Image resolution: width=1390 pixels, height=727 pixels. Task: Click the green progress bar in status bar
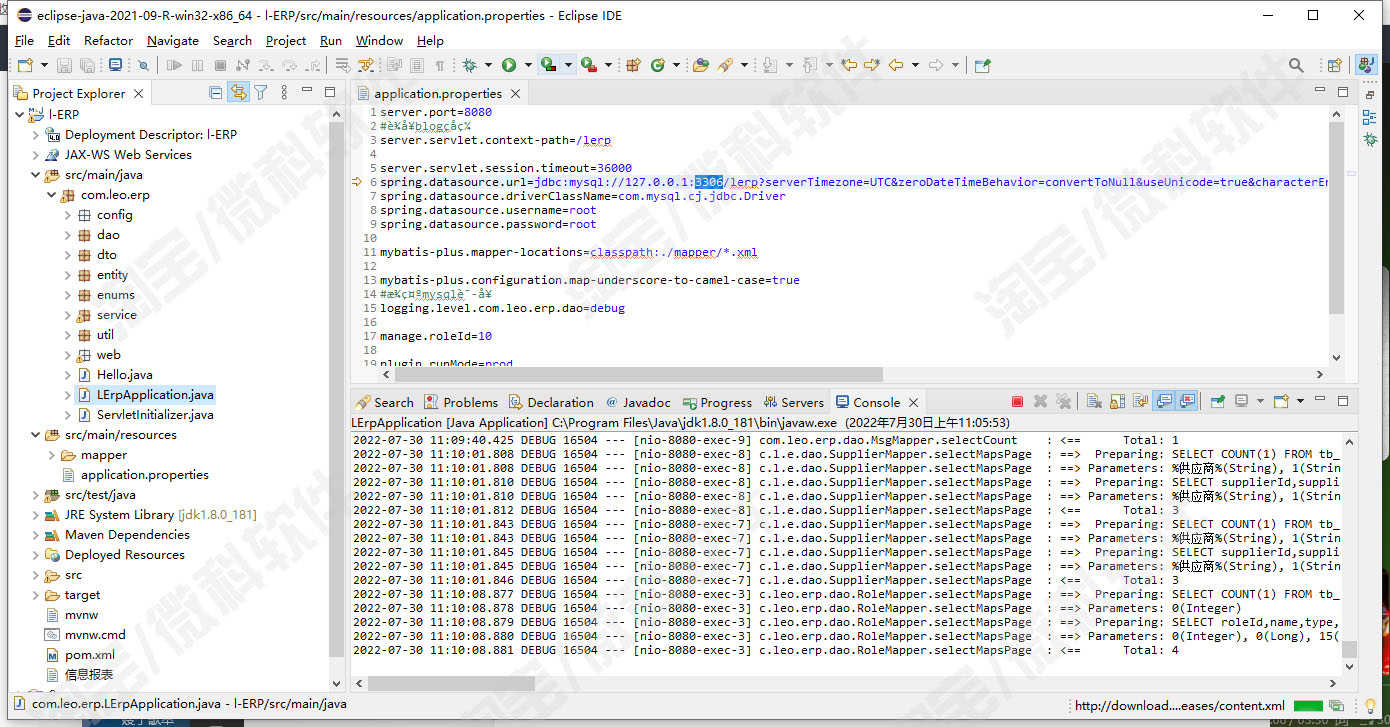click(x=1308, y=705)
